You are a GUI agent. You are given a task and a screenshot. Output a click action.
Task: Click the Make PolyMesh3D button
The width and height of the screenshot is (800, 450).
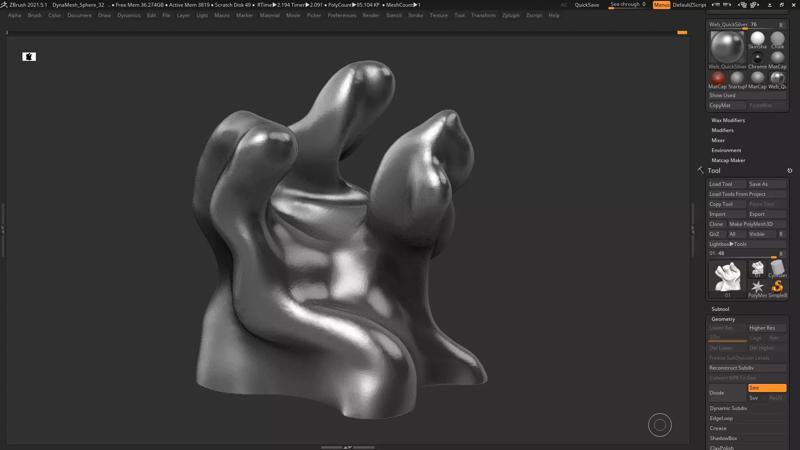pos(751,224)
